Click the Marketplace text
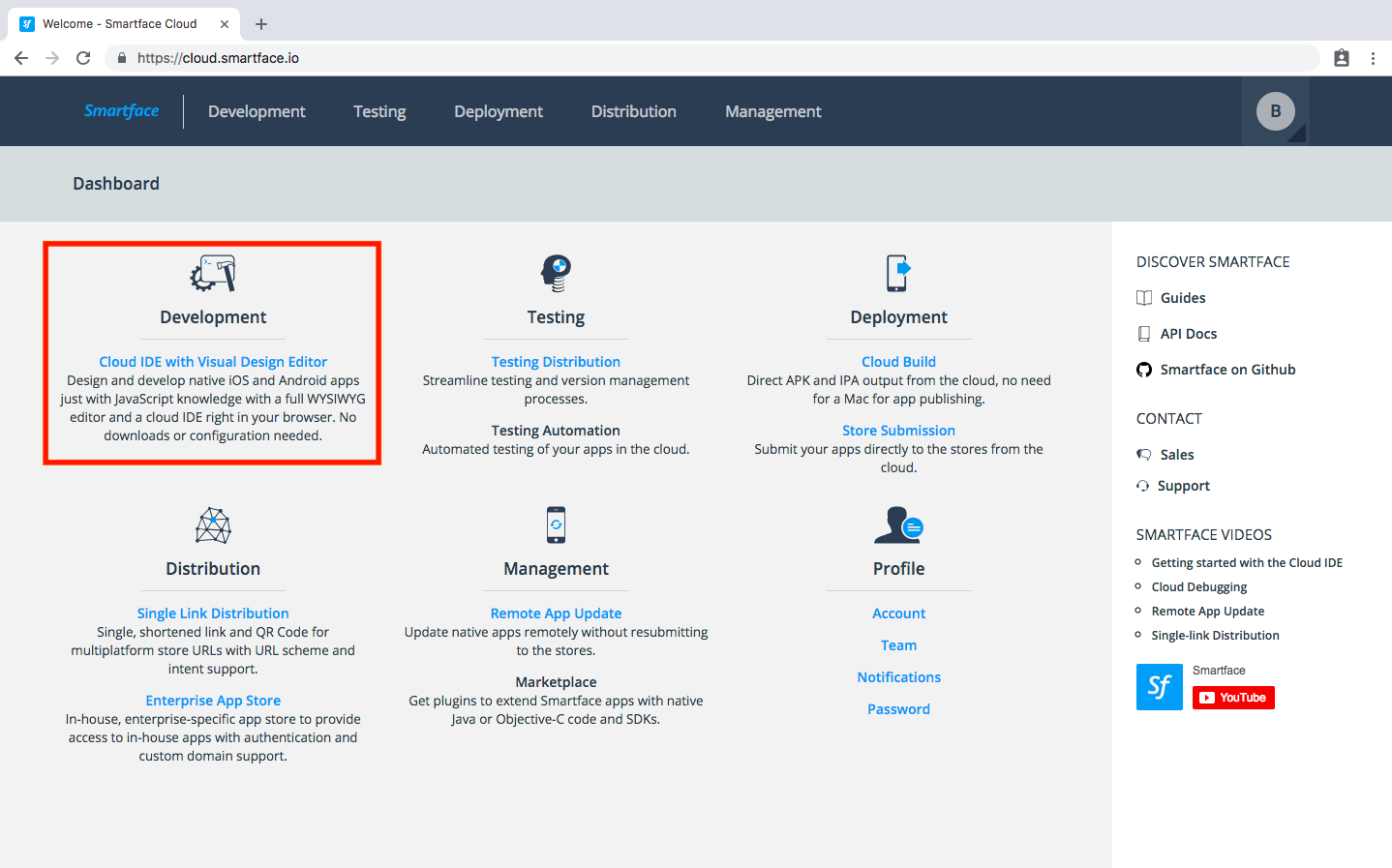 [556, 682]
